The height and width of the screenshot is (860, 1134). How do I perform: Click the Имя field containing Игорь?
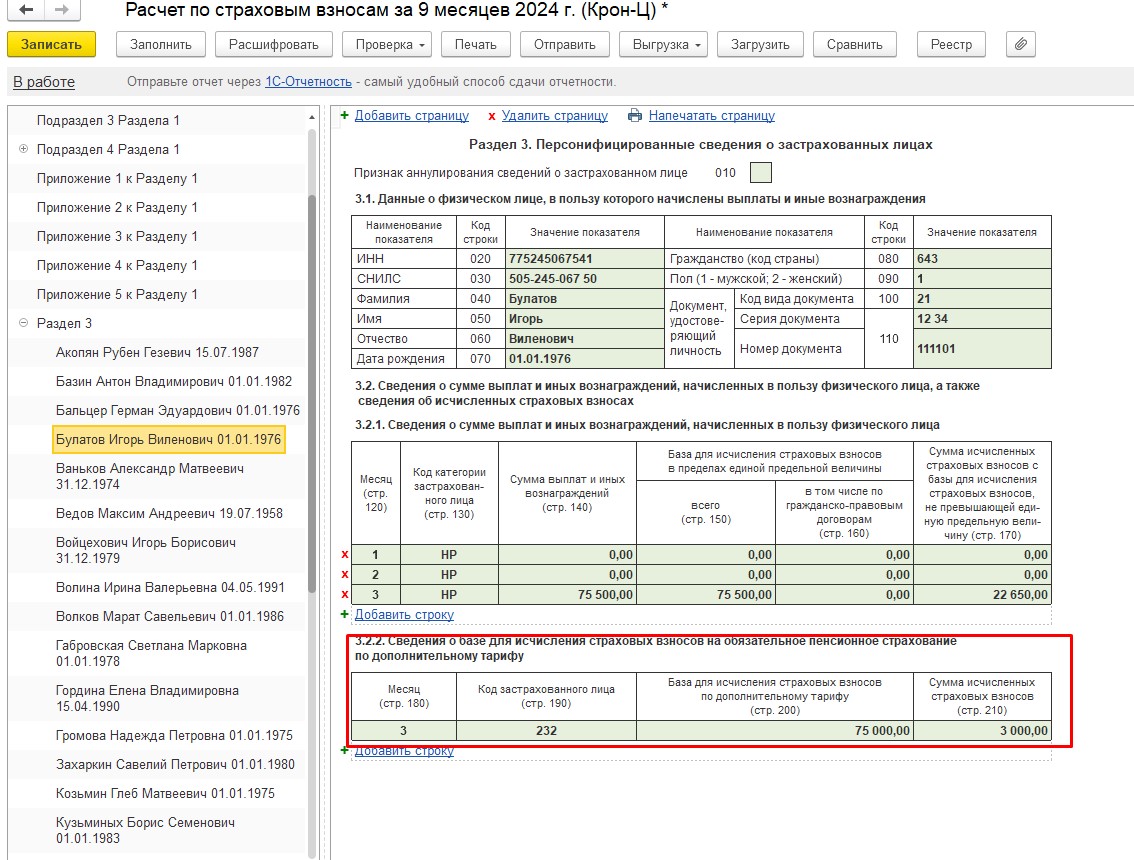[584, 319]
